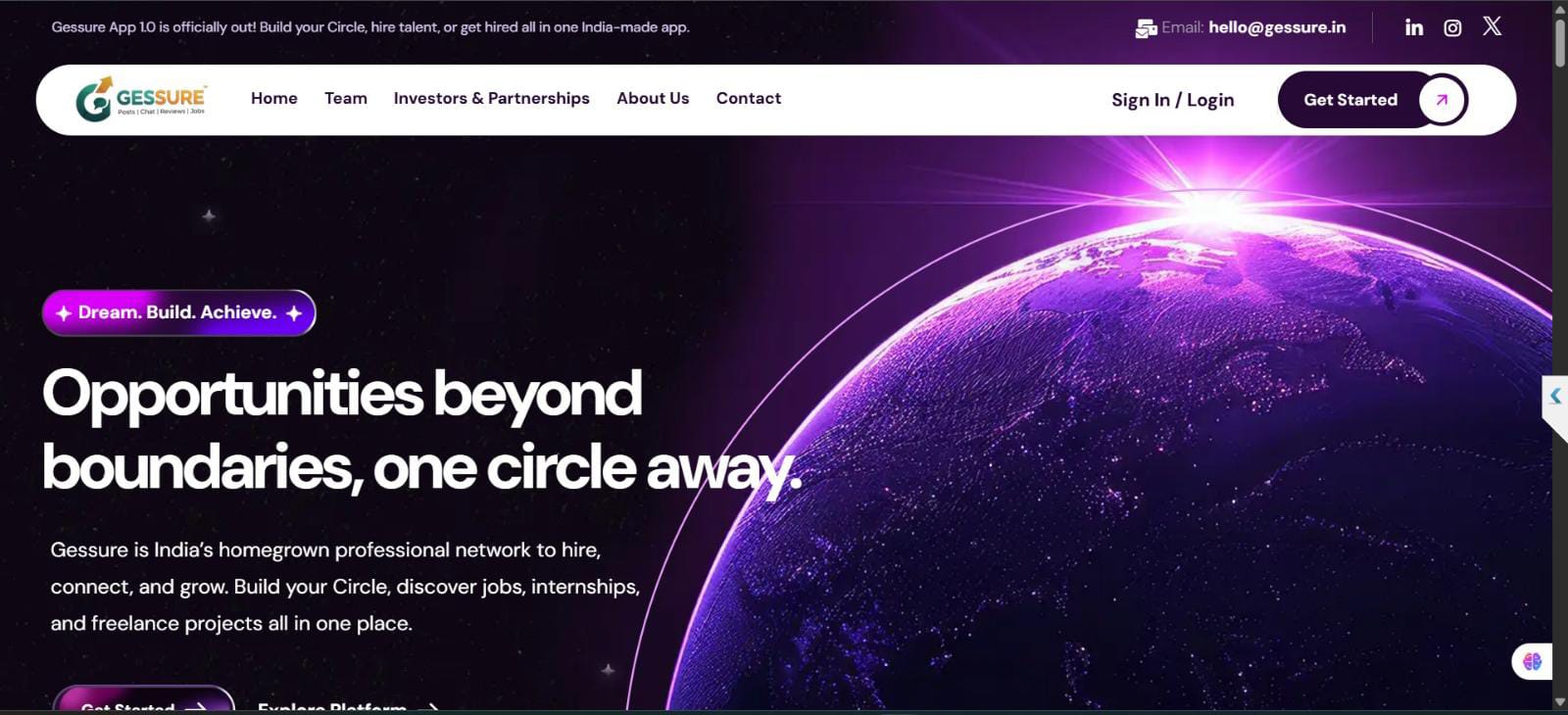The height and width of the screenshot is (715, 1568).
Task: Click the arrow circle on Get Started
Action: (x=1442, y=99)
